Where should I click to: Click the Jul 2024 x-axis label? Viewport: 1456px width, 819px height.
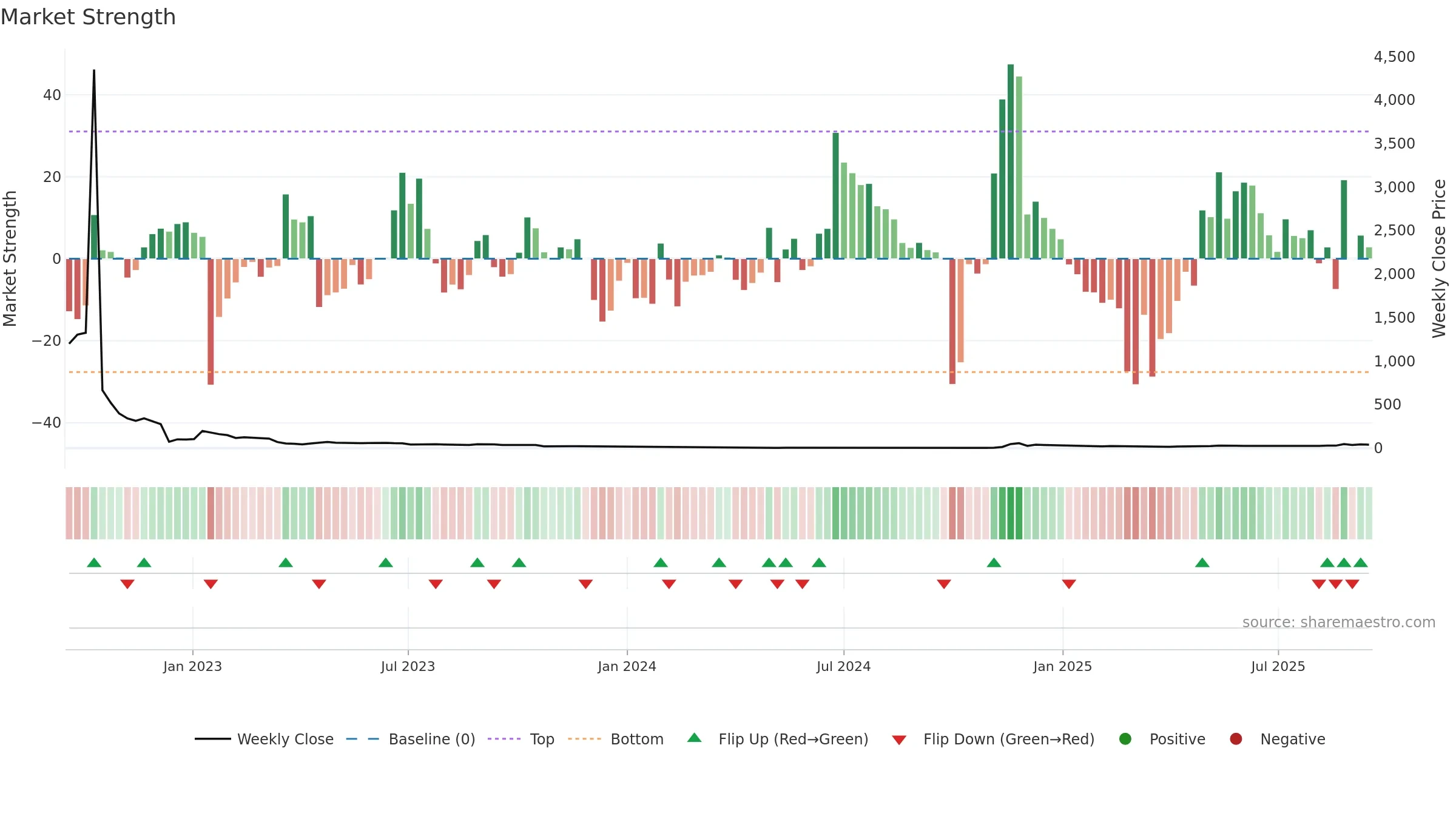[843, 667]
